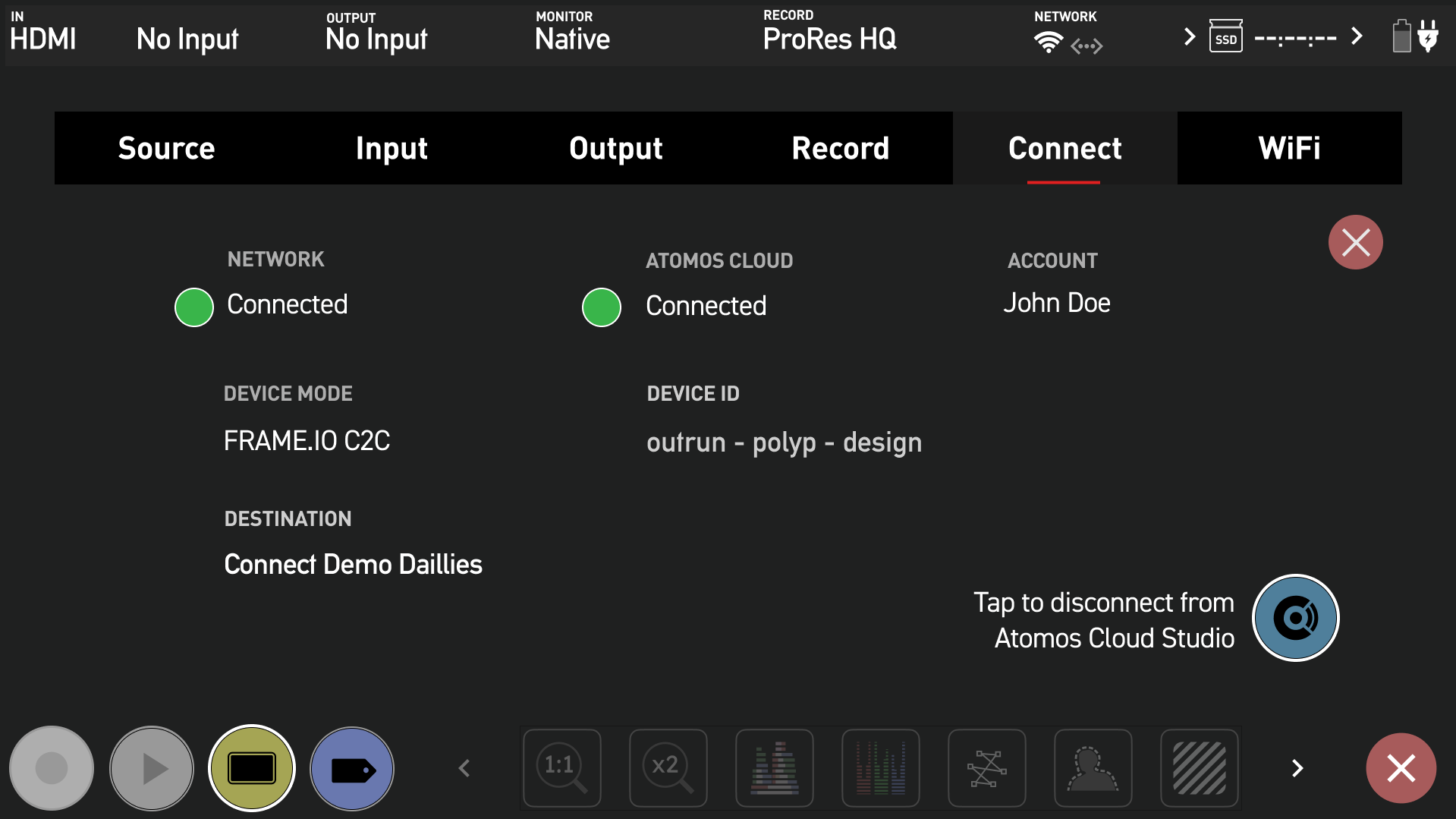Image resolution: width=1456 pixels, height=819 pixels.
Task: Tap the round record button
Action: coord(52,768)
